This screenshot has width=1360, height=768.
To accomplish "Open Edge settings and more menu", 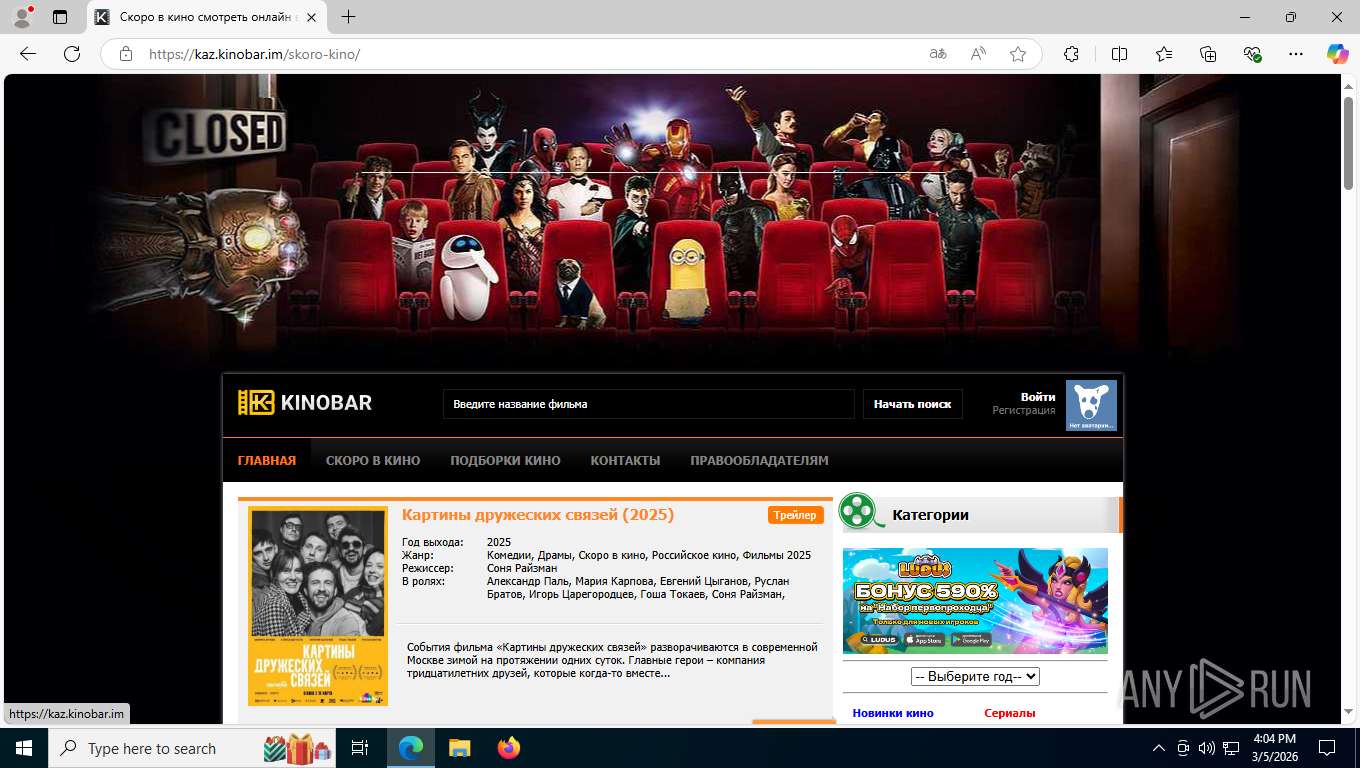I will click(1296, 54).
